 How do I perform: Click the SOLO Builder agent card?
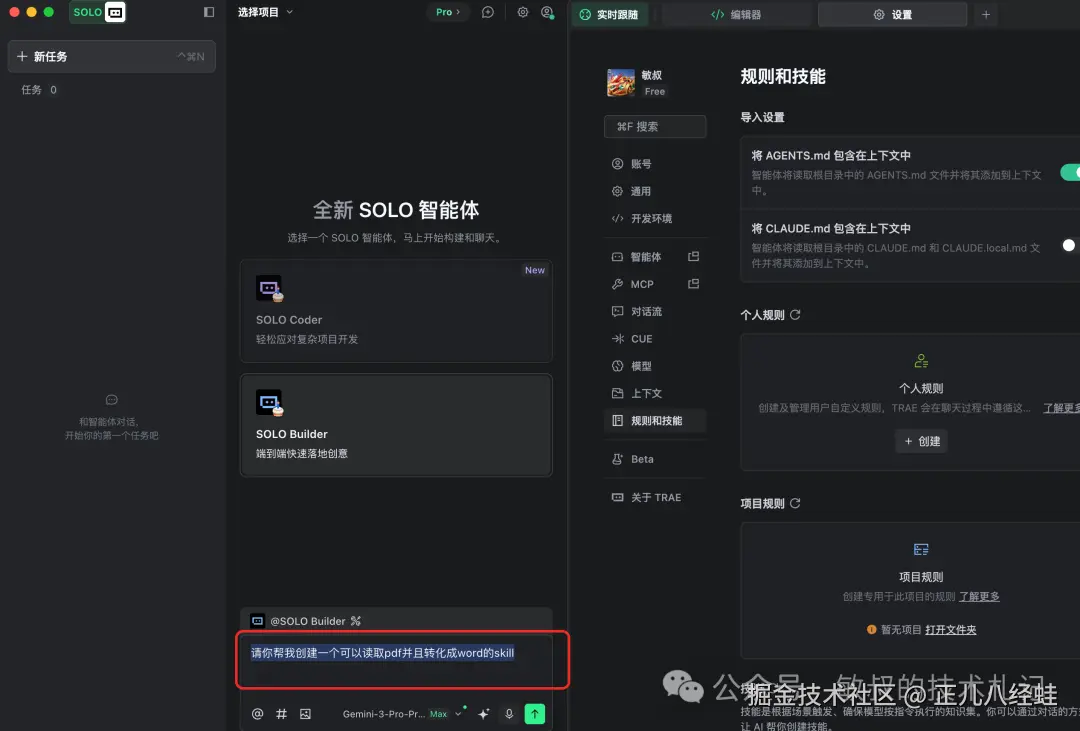(396, 424)
